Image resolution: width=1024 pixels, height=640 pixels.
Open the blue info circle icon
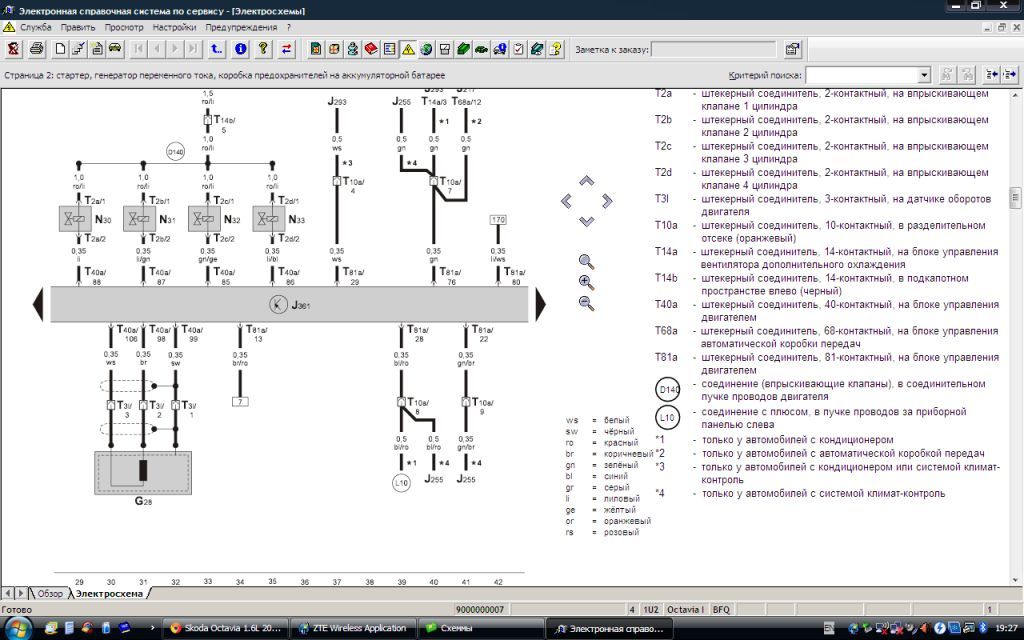pos(240,49)
